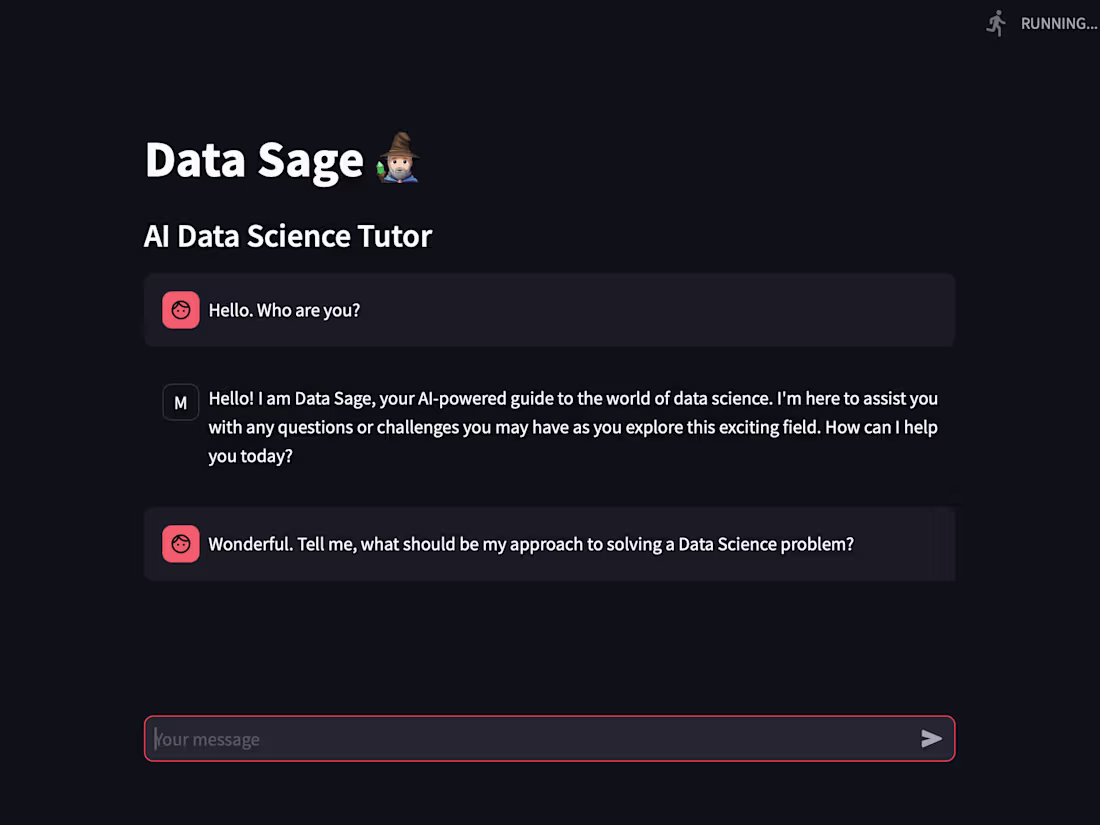Click the paper-plane submit icon in the message bar
1100x825 pixels.
[931, 739]
